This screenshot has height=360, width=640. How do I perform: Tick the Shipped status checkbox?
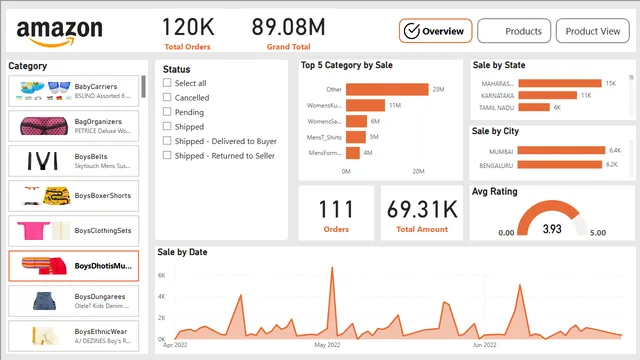pos(167,126)
